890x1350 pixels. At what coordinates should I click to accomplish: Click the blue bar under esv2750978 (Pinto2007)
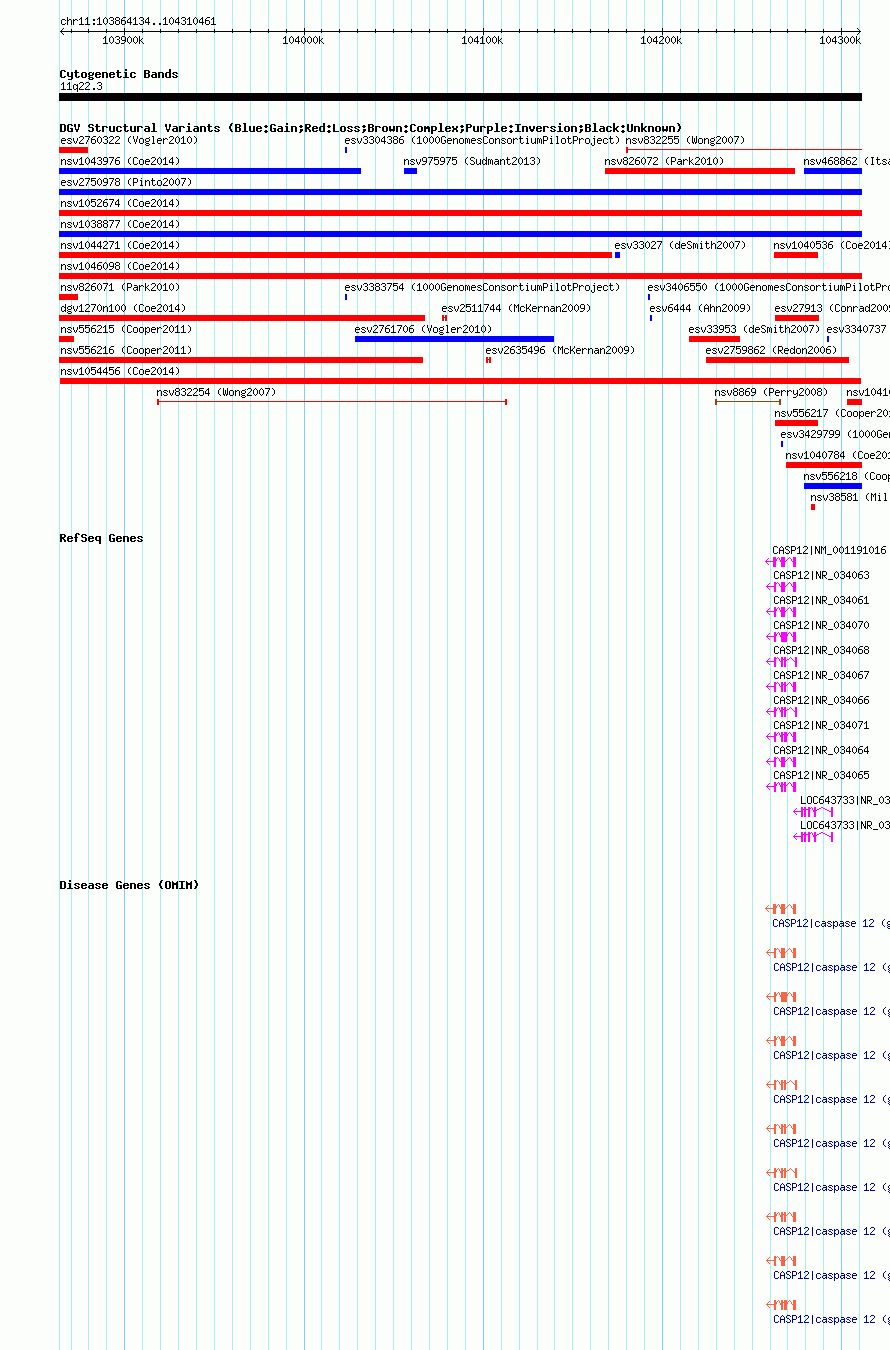[x=460, y=192]
